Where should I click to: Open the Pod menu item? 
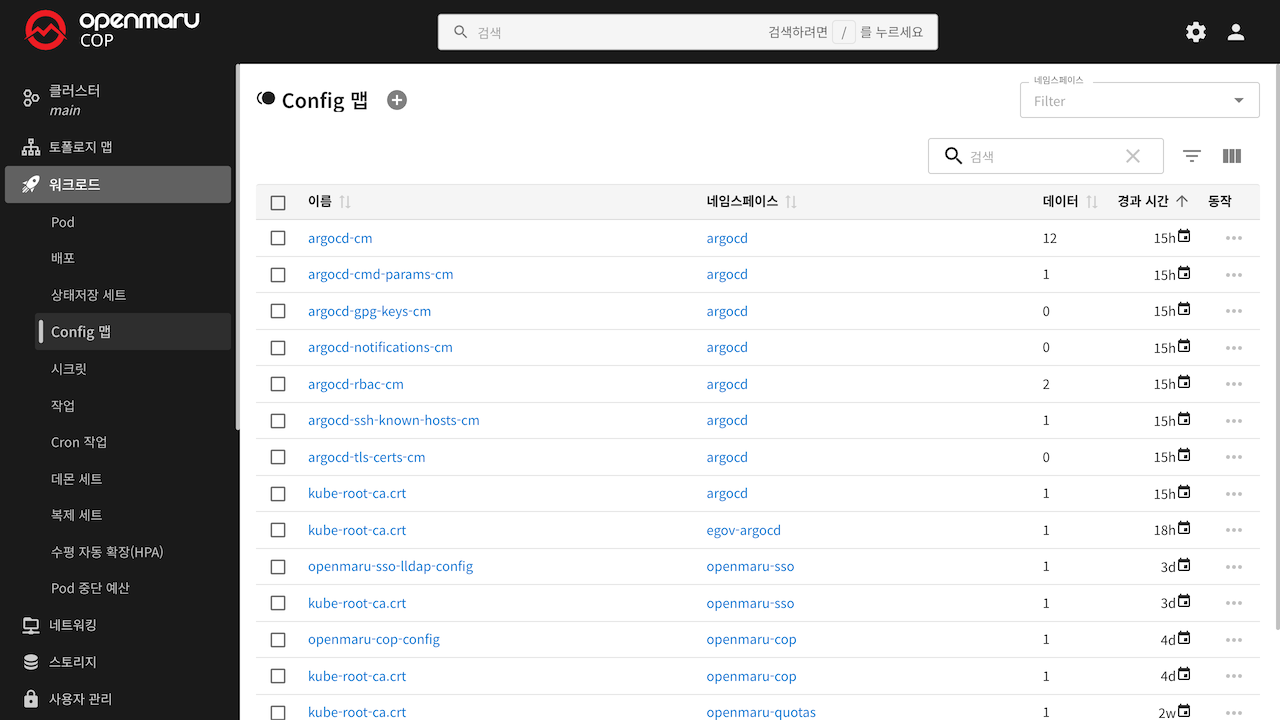click(x=63, y=222)
